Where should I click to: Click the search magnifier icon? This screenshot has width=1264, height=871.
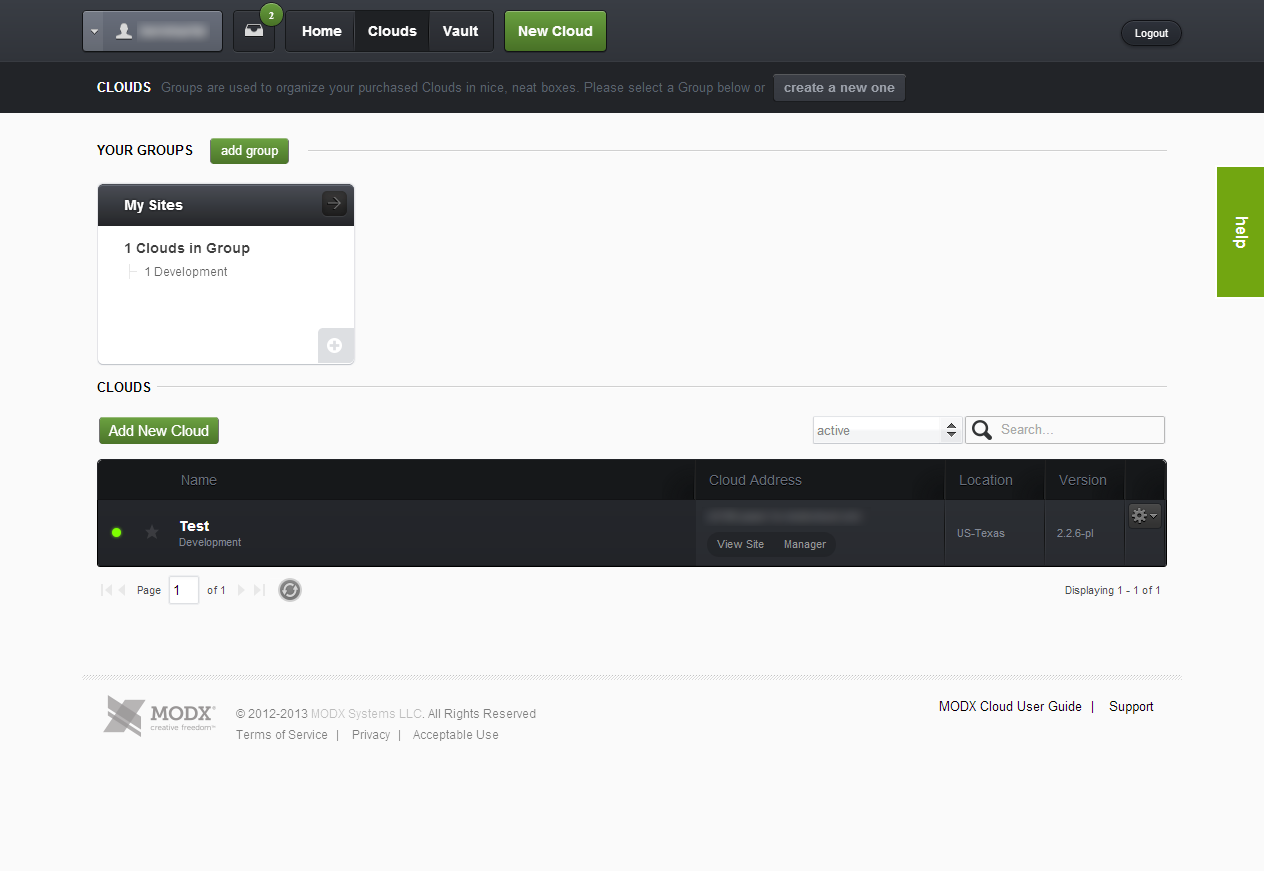982,430
